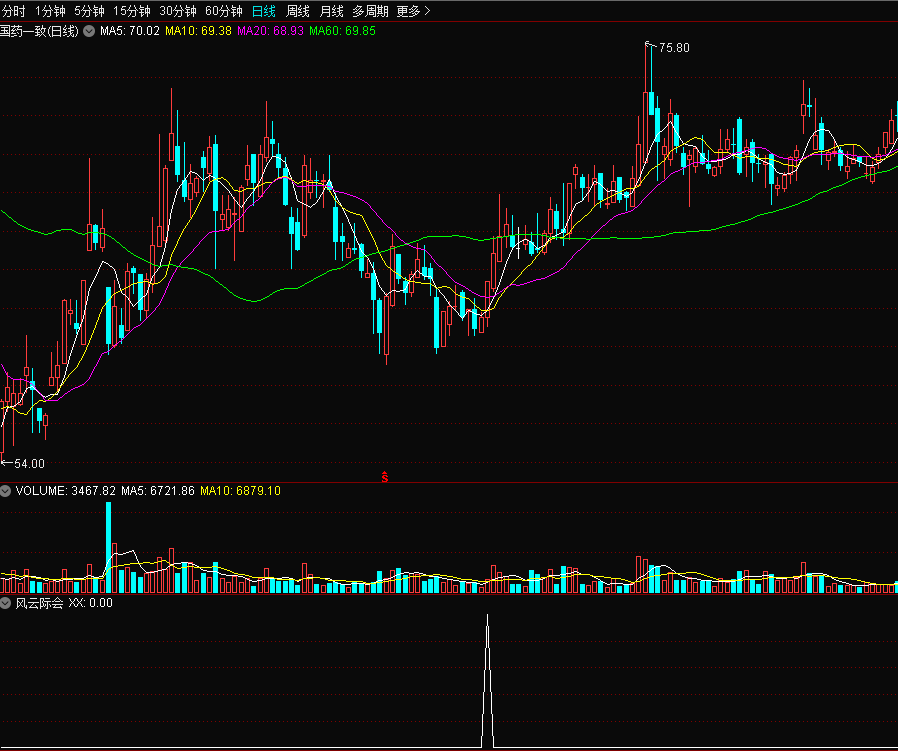Click the 风云际会 signal spike
The image size is (898, 751).
[487, 680]
